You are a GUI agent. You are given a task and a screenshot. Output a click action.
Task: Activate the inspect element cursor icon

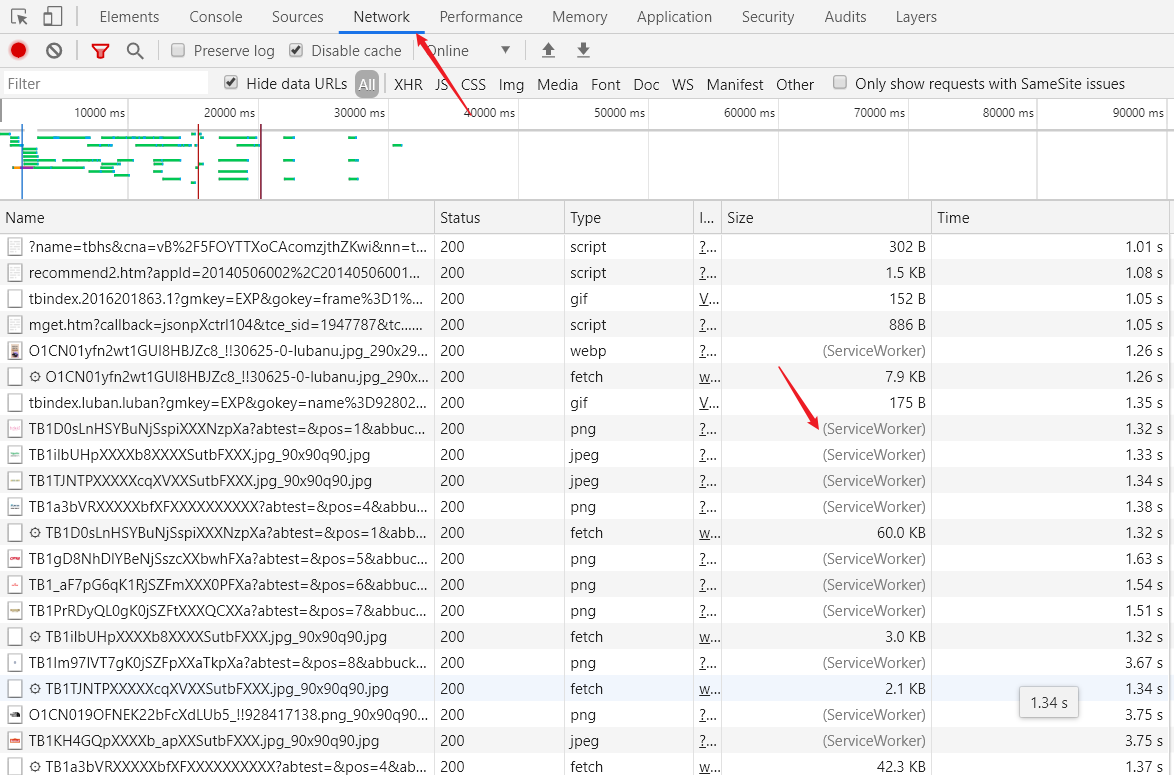[19, 16]
